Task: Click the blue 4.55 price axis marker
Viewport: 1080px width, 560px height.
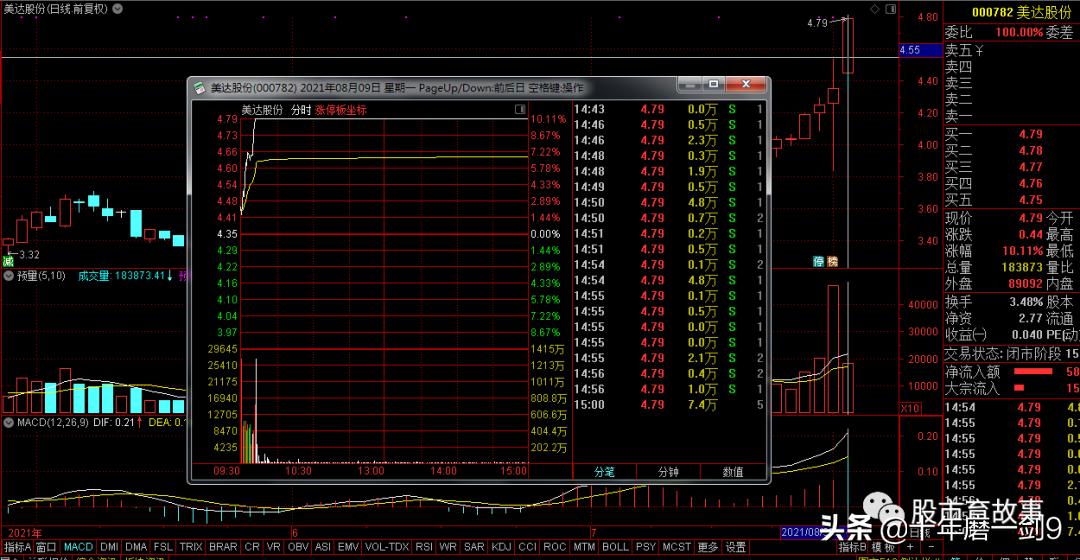Action: (910, 49)
